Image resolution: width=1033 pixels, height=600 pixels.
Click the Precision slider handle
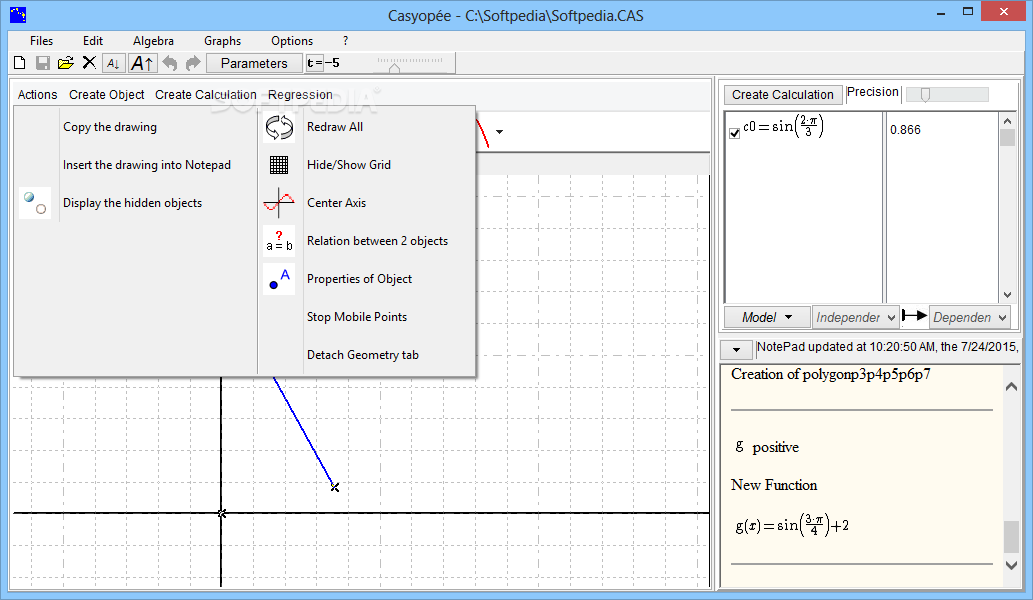[x=926, y=95]
